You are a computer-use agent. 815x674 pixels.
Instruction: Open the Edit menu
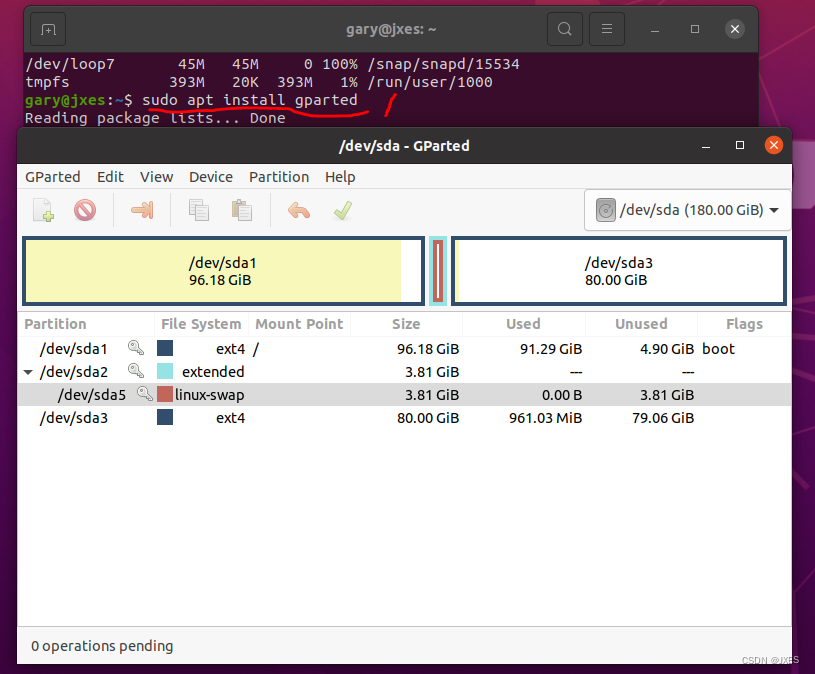110,177
